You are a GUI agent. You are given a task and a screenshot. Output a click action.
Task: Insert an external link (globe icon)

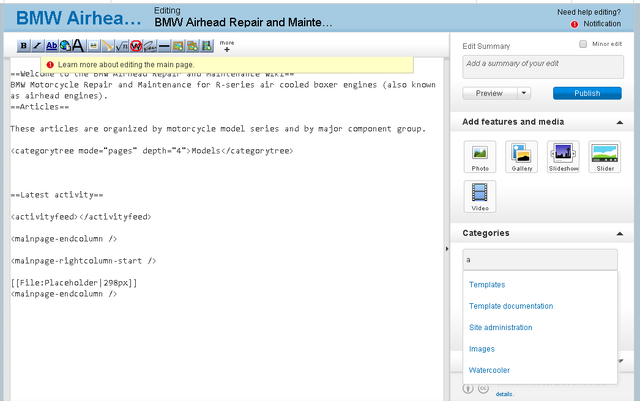point(65,46)
